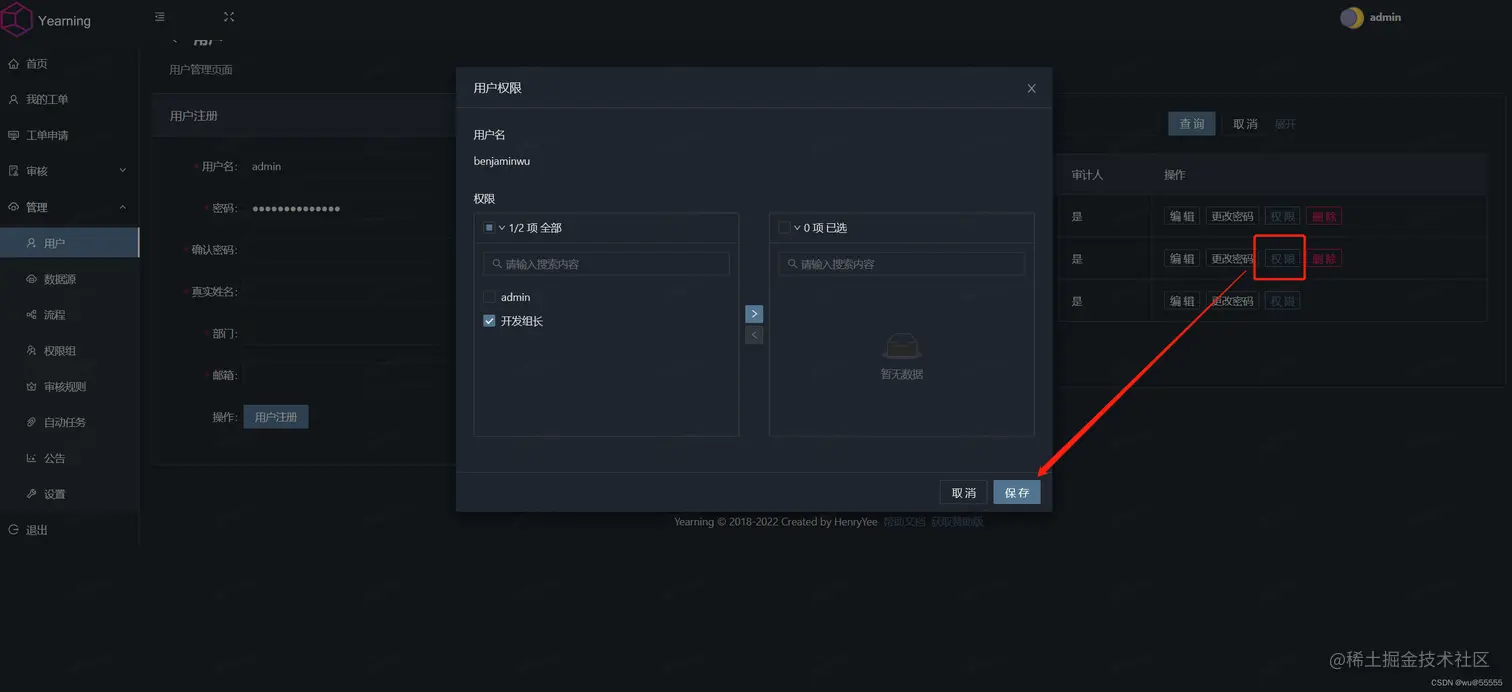Click the 暂无数据 empty placeholder text
This screenshot has width=1512, height=692.
coord(901,374)
